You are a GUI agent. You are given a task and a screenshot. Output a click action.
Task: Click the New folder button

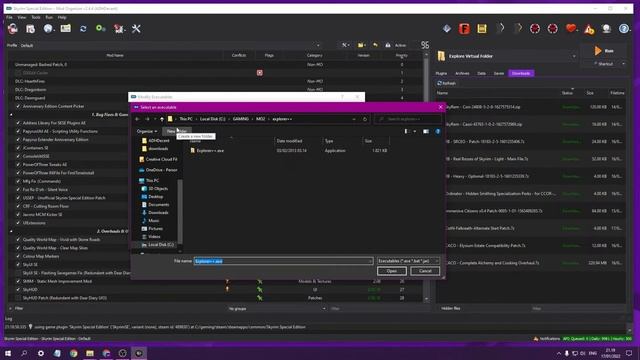(x=177, y=131)
